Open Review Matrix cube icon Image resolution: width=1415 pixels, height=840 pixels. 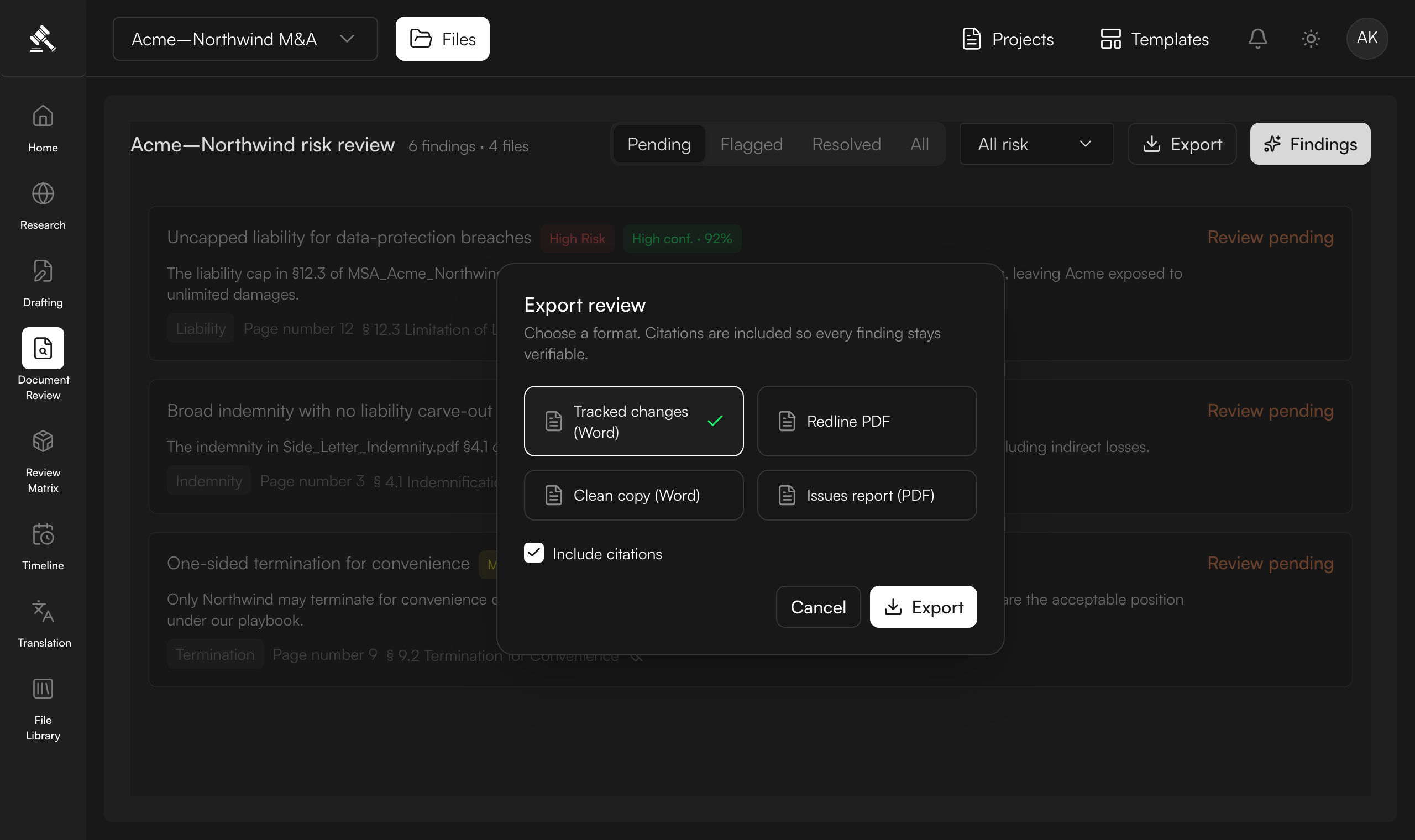[43, 441]
